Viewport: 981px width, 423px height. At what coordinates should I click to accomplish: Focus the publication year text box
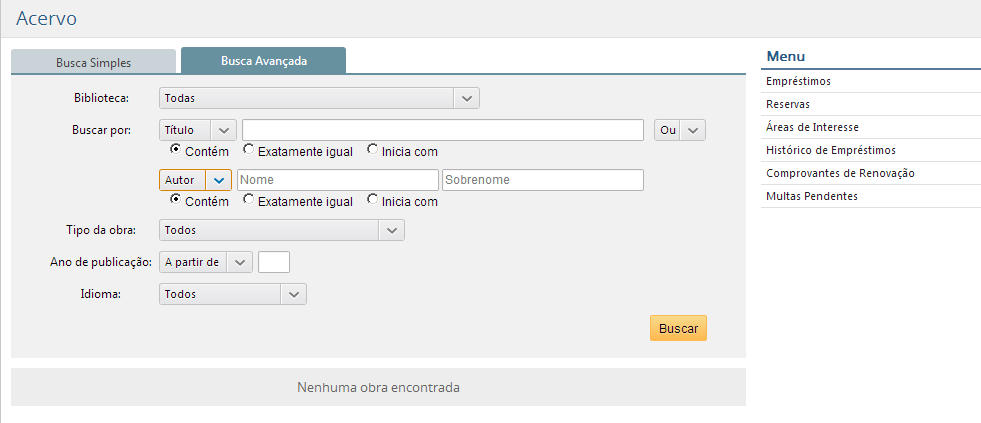click(273, 262)
